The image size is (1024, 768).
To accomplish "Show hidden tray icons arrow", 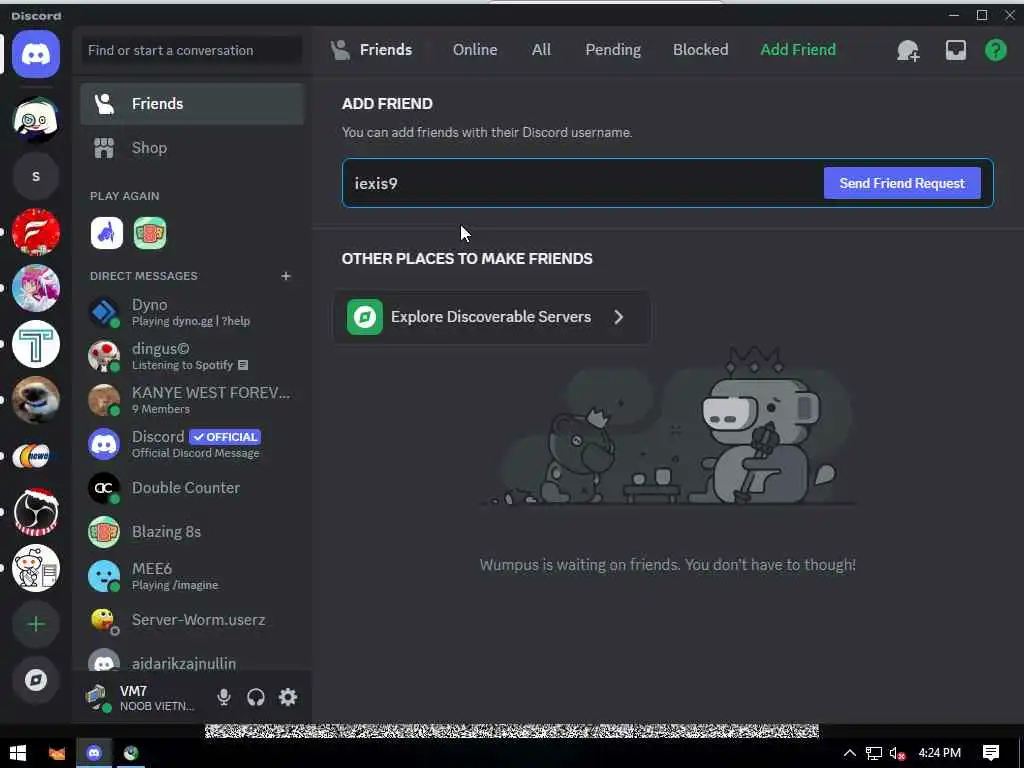I will coord(849,753).
